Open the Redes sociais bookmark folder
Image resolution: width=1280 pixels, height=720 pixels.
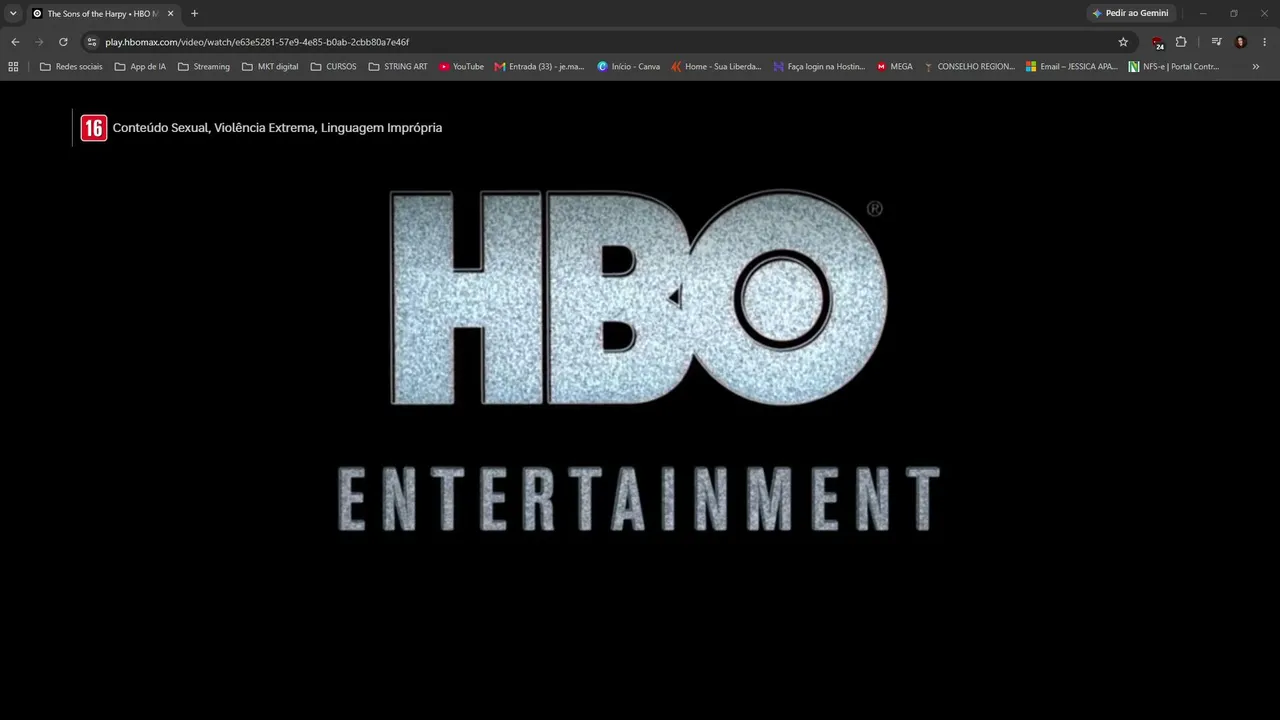click(x=71, y=67)
